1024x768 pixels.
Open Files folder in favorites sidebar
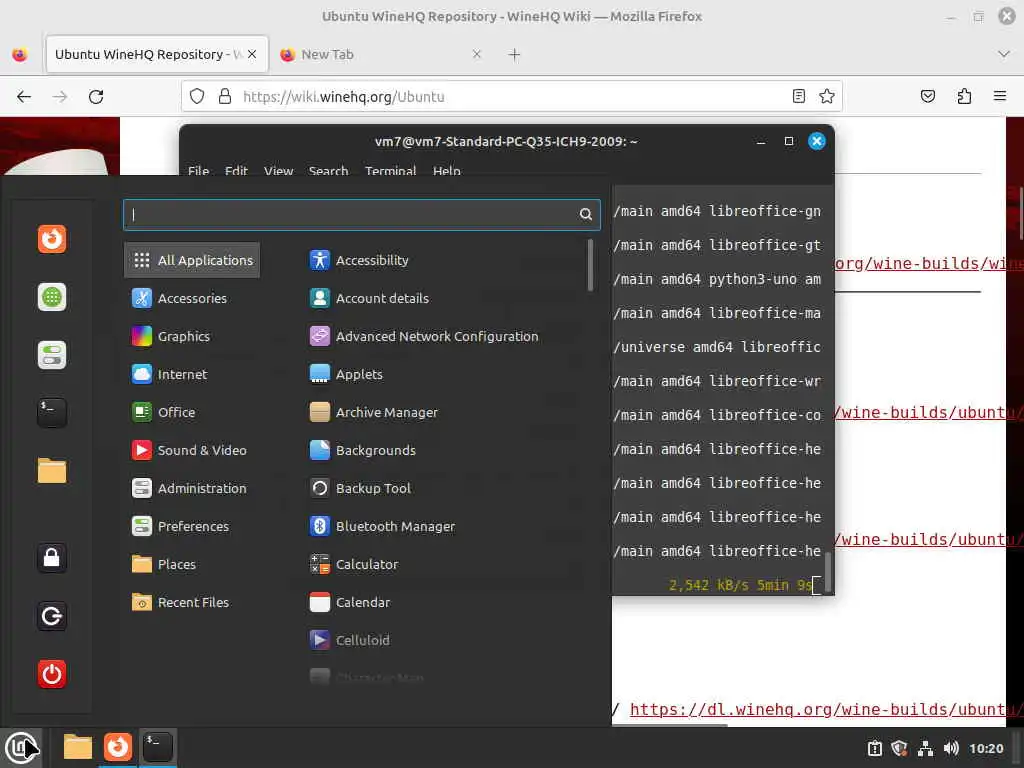52,471
